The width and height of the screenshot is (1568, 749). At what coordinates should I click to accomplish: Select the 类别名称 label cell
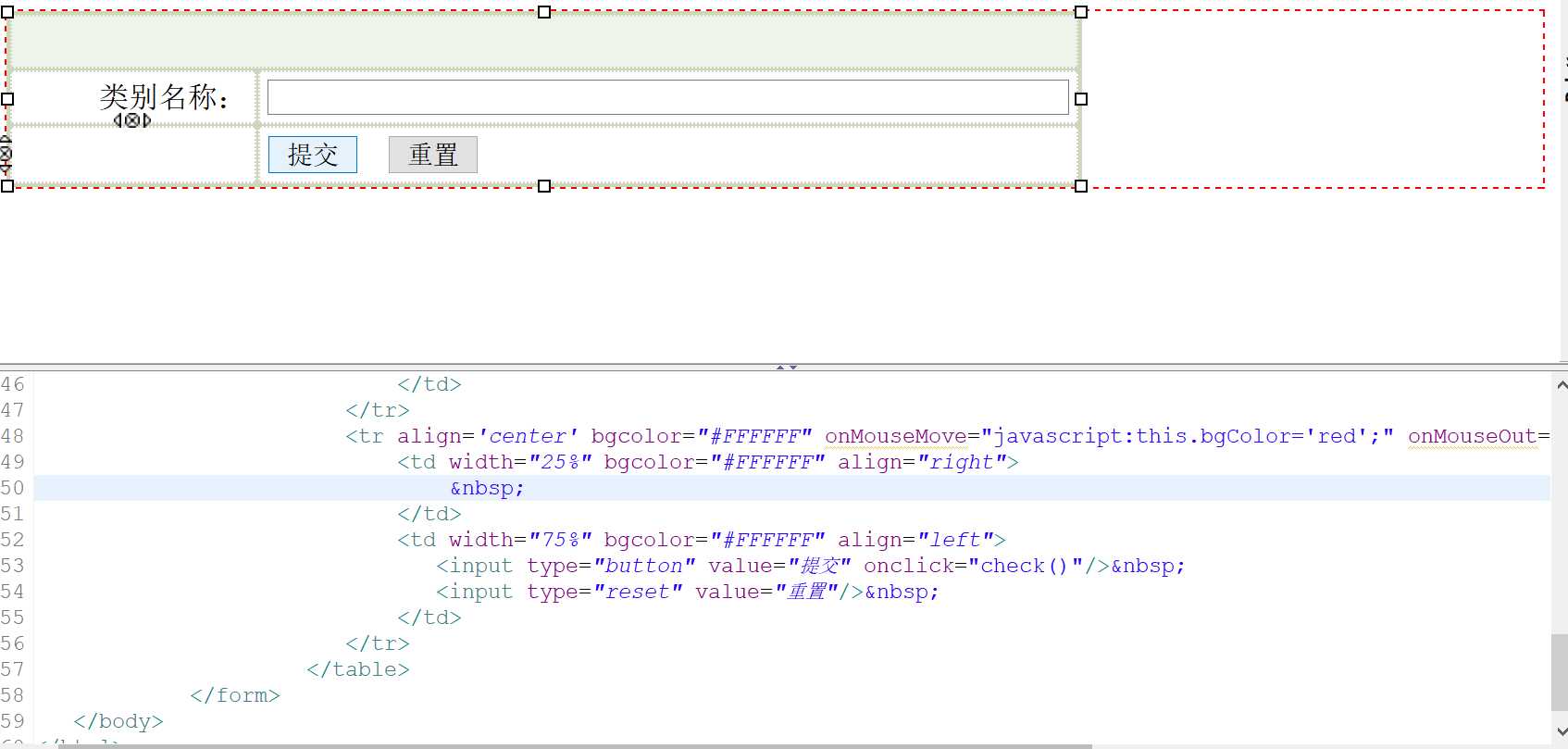coord(132,97)
